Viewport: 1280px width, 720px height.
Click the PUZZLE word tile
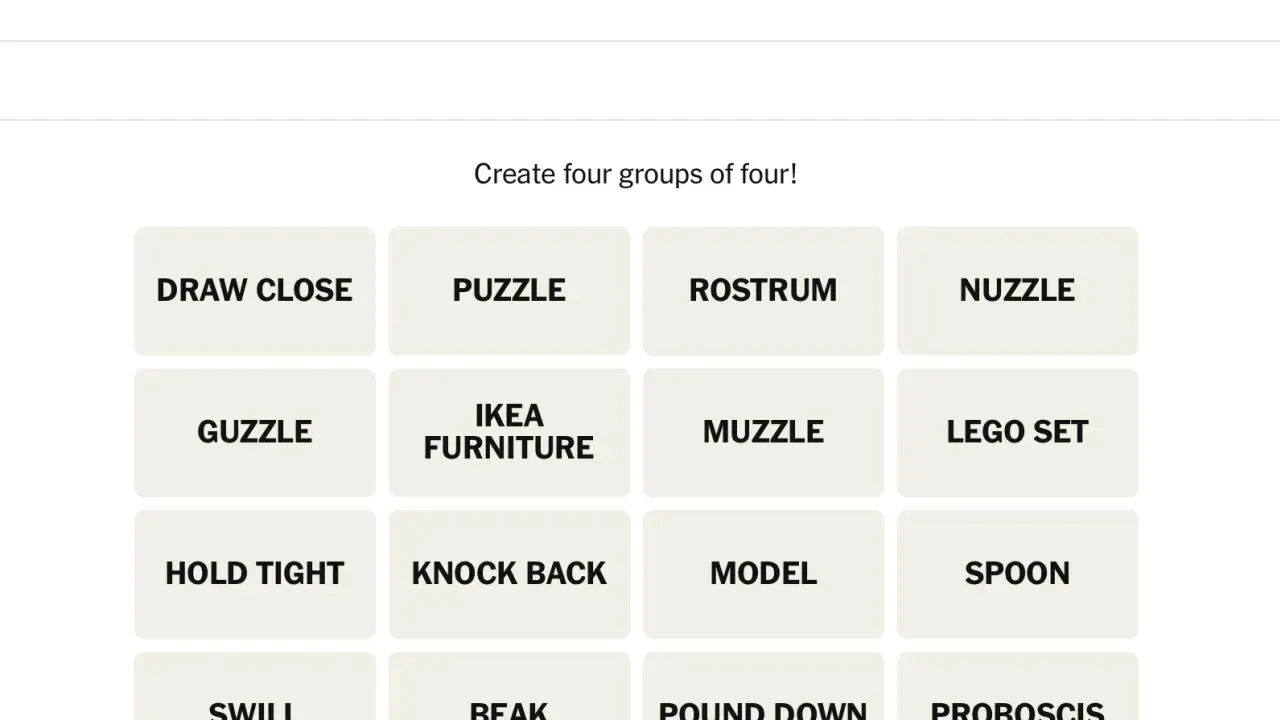click(x=509, y=291)
